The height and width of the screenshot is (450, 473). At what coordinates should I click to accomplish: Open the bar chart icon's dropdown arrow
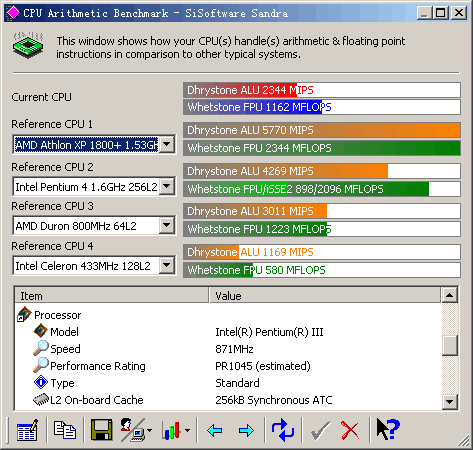(187, 431)
